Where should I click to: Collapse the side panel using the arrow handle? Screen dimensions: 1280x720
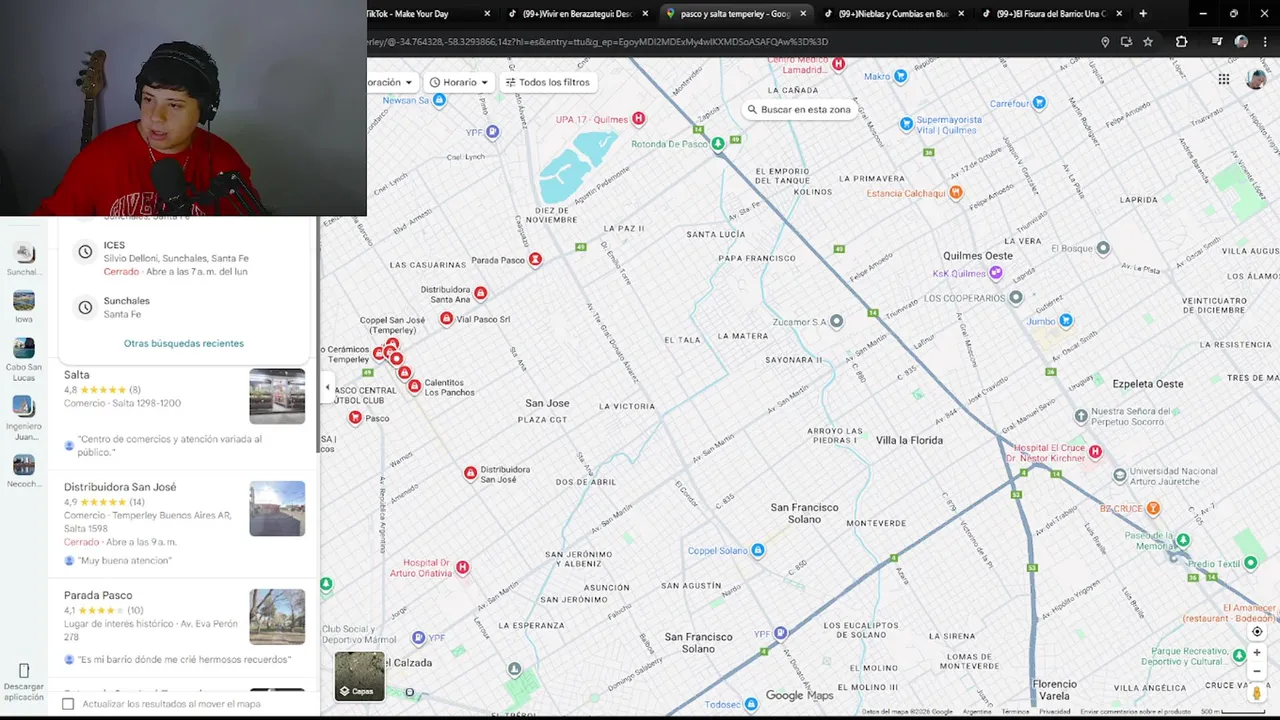[x=327, y=387]
